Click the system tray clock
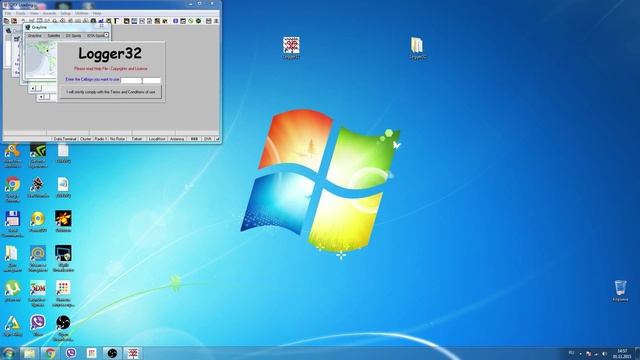 622,353
